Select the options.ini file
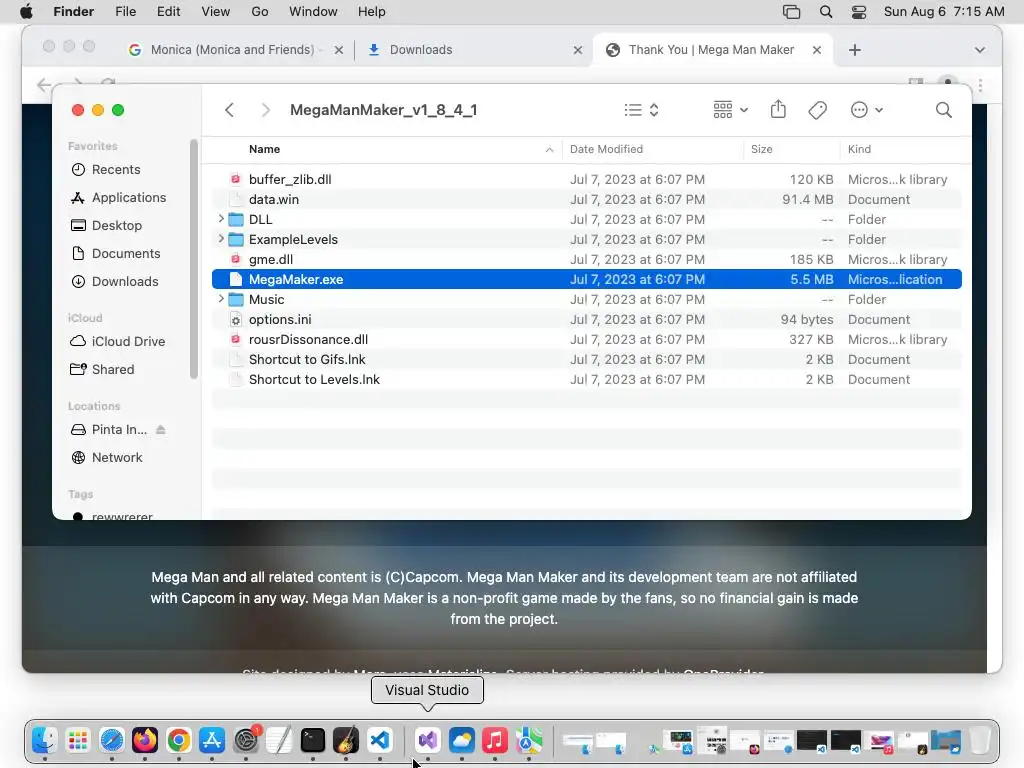 [x=586, y=319]
